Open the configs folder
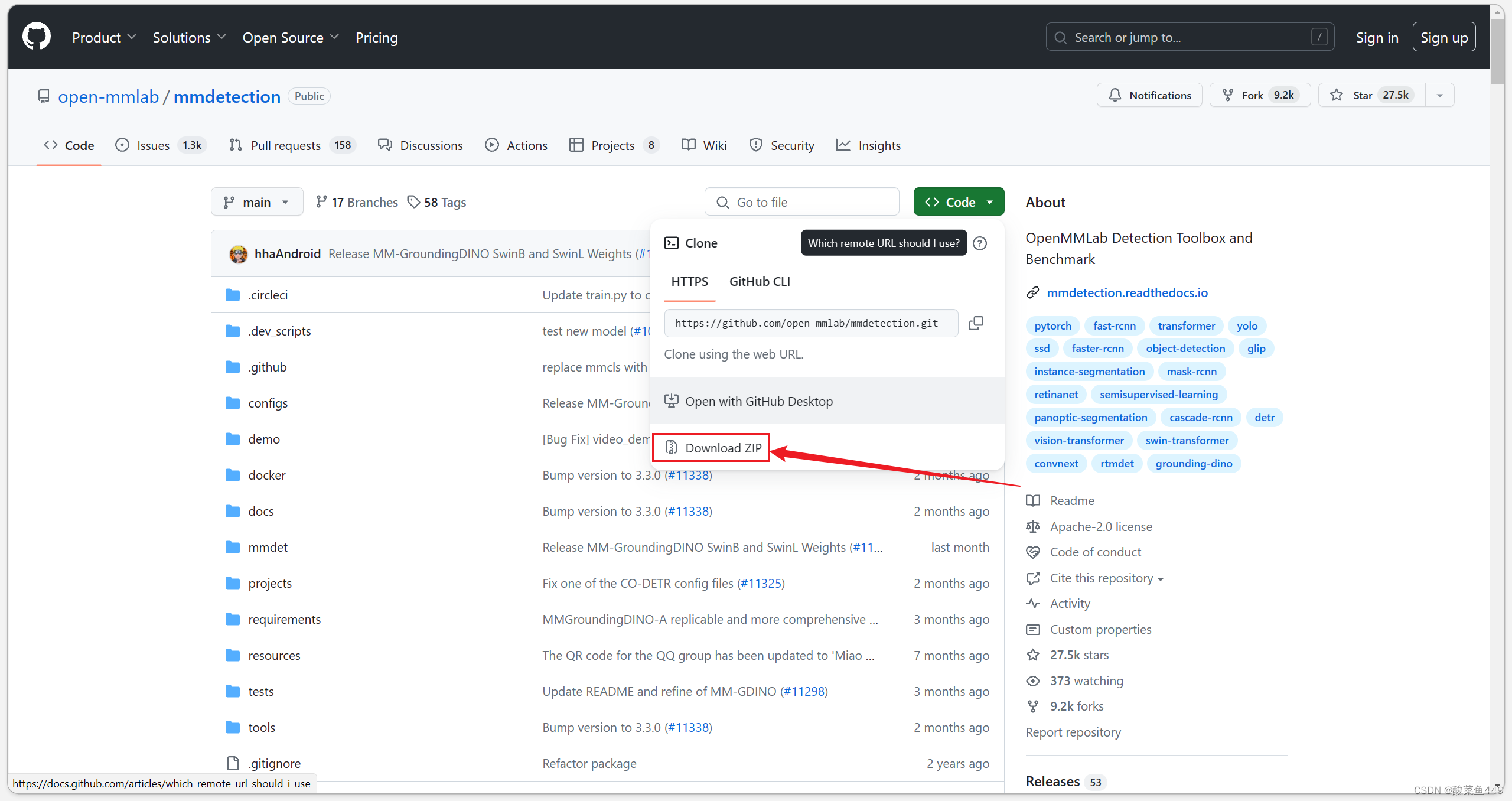1512x801 pixels. pos(268,403)
